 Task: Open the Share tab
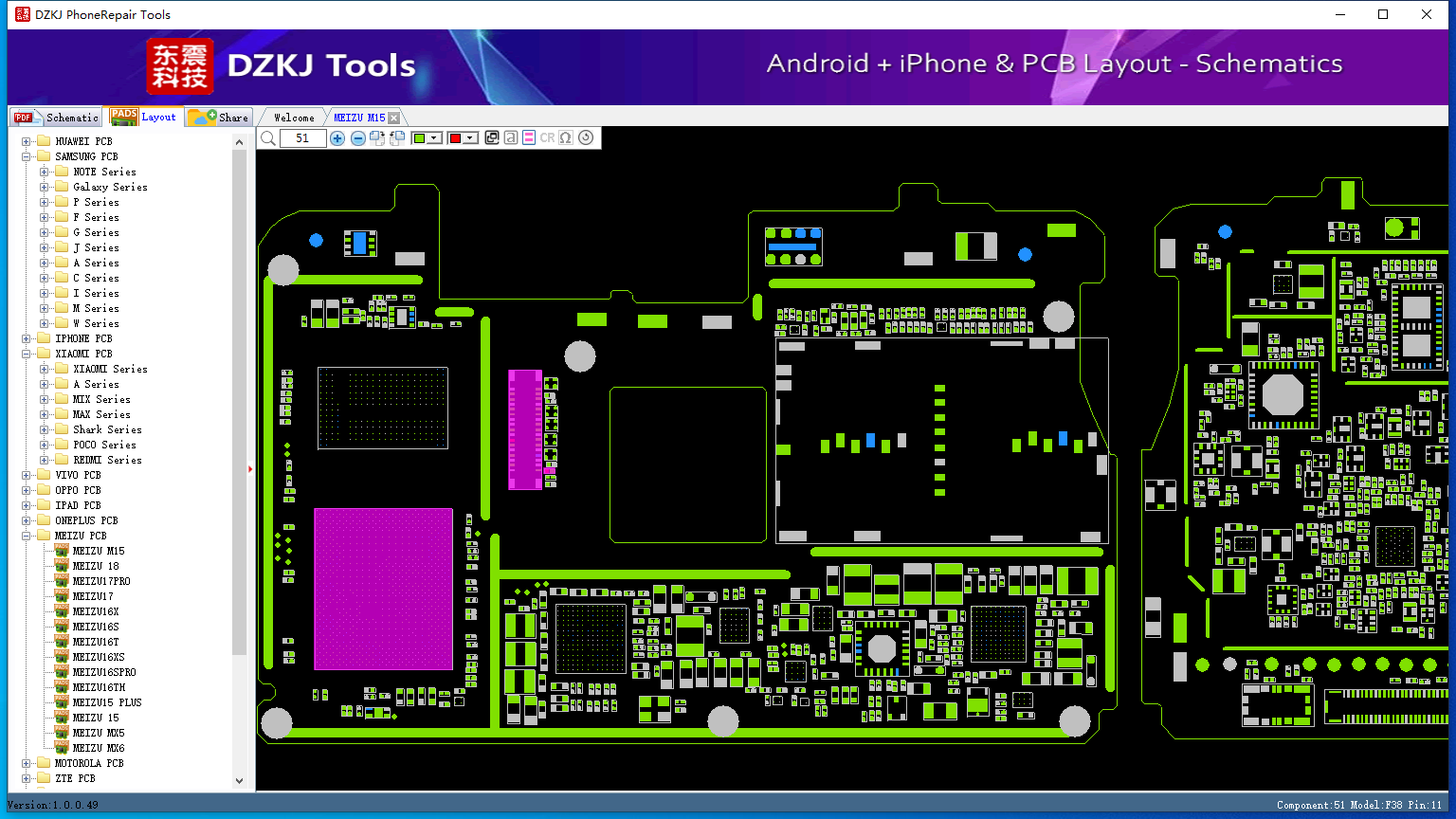pos(218,118)
